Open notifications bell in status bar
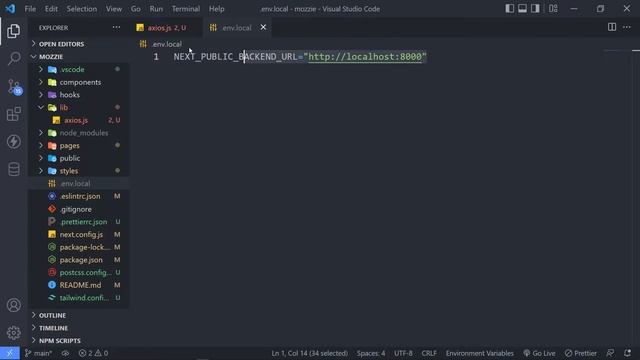Screen dimensions: 640x360 (x=627, y=353)
